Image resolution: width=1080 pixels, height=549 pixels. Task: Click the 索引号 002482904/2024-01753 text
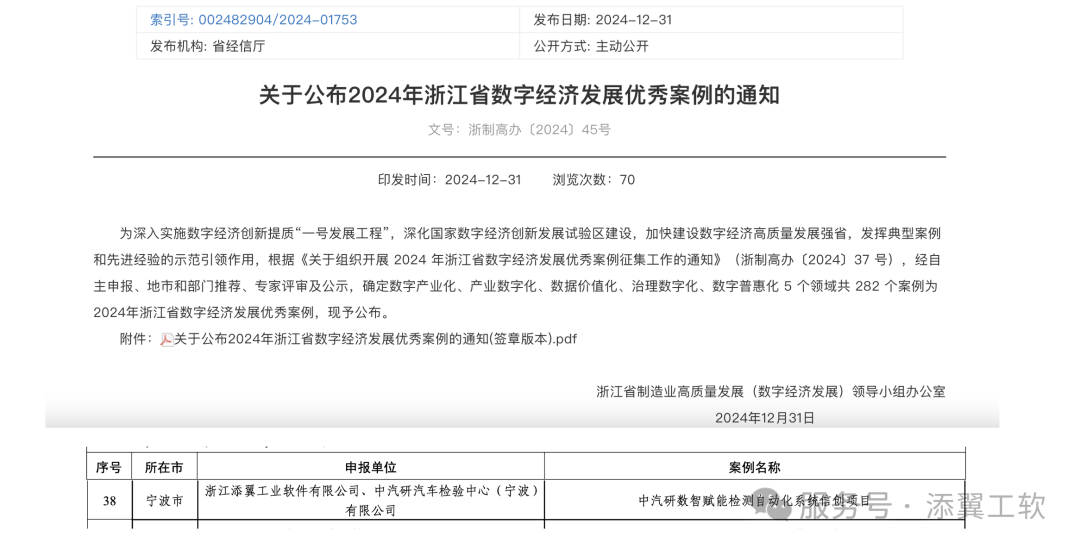pos(253,20)
